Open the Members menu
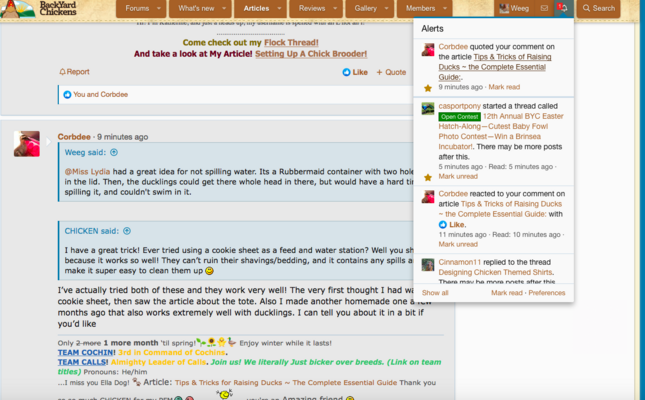 [420, 8]
